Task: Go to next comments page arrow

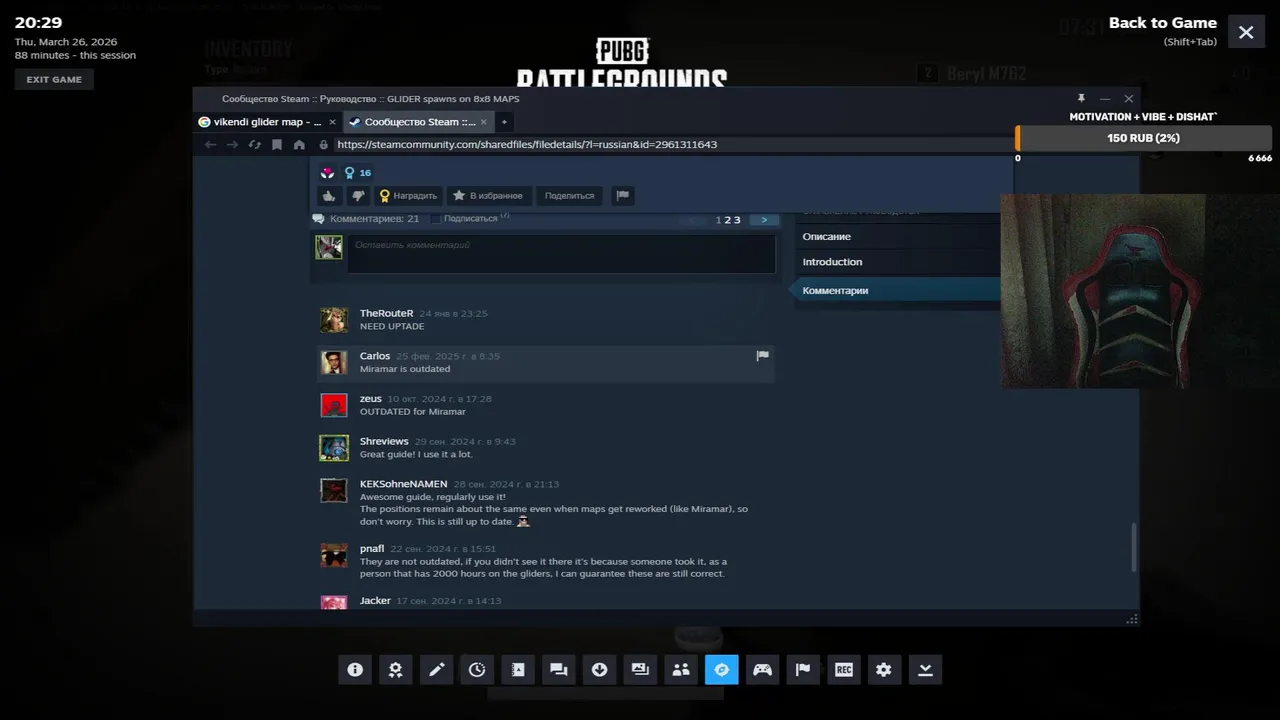Action: pyautogui.click(x=764, y=220)
